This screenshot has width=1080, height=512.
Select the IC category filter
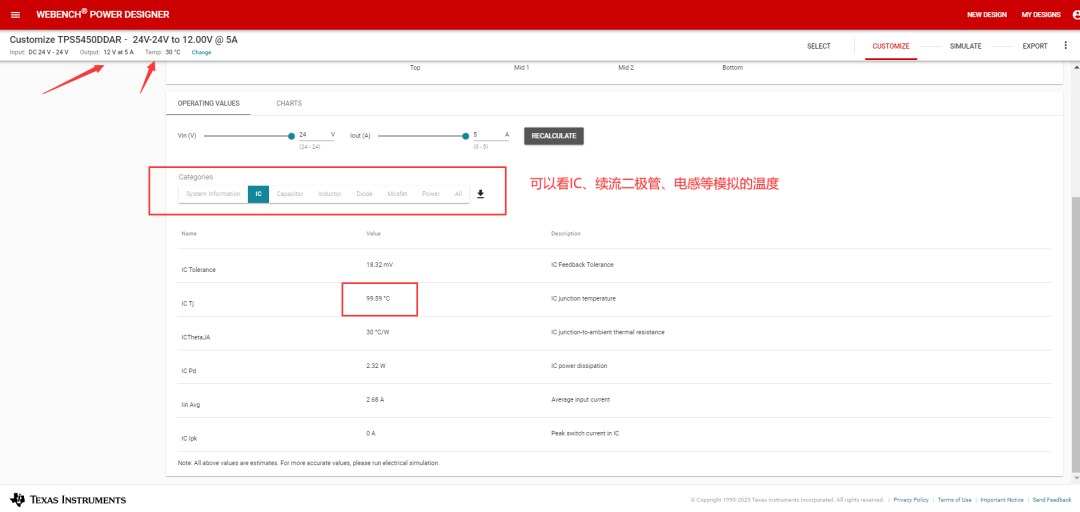pos(258,194)
